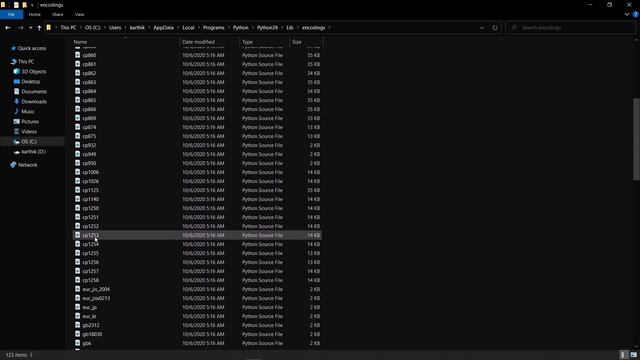Select the cp1255 file icon
This screenshot has width=640, height=360.
click(78, 253)
